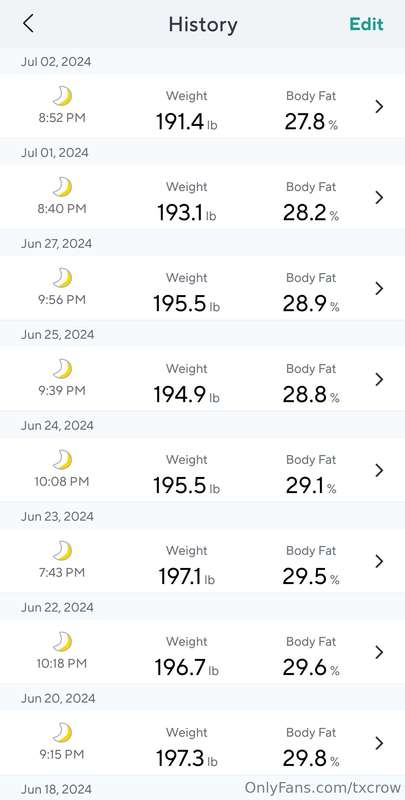Open details chevron for 191.4 lb entry
405x800 pixels.
pyautogui.click(x=379, y=107)
